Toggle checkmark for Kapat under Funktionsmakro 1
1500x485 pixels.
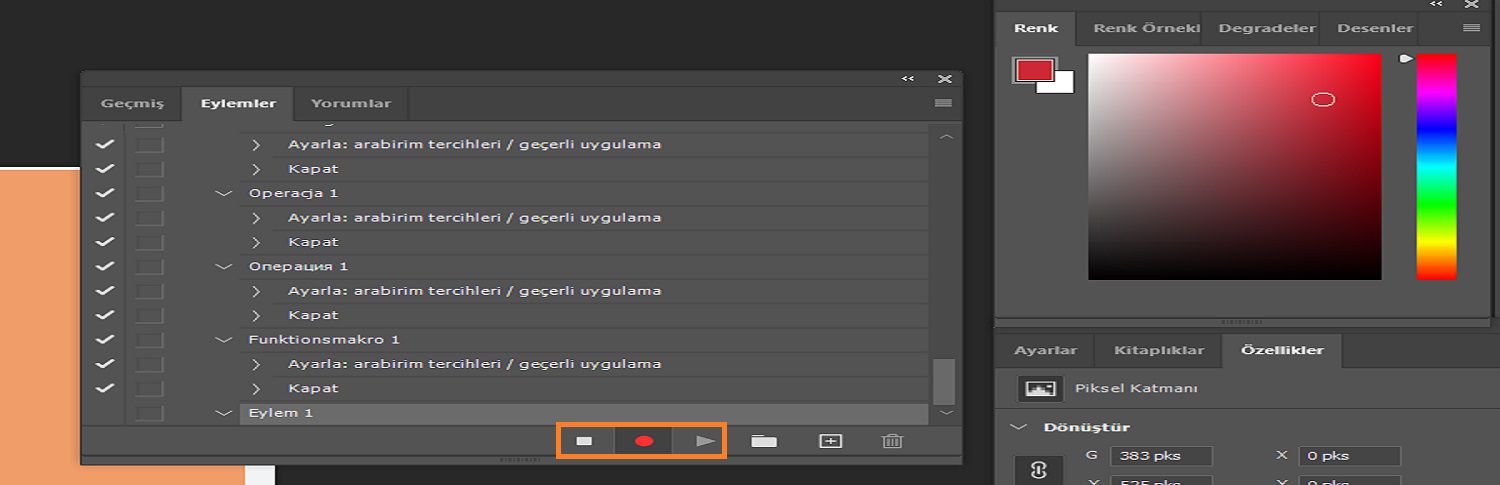point(104,388)
